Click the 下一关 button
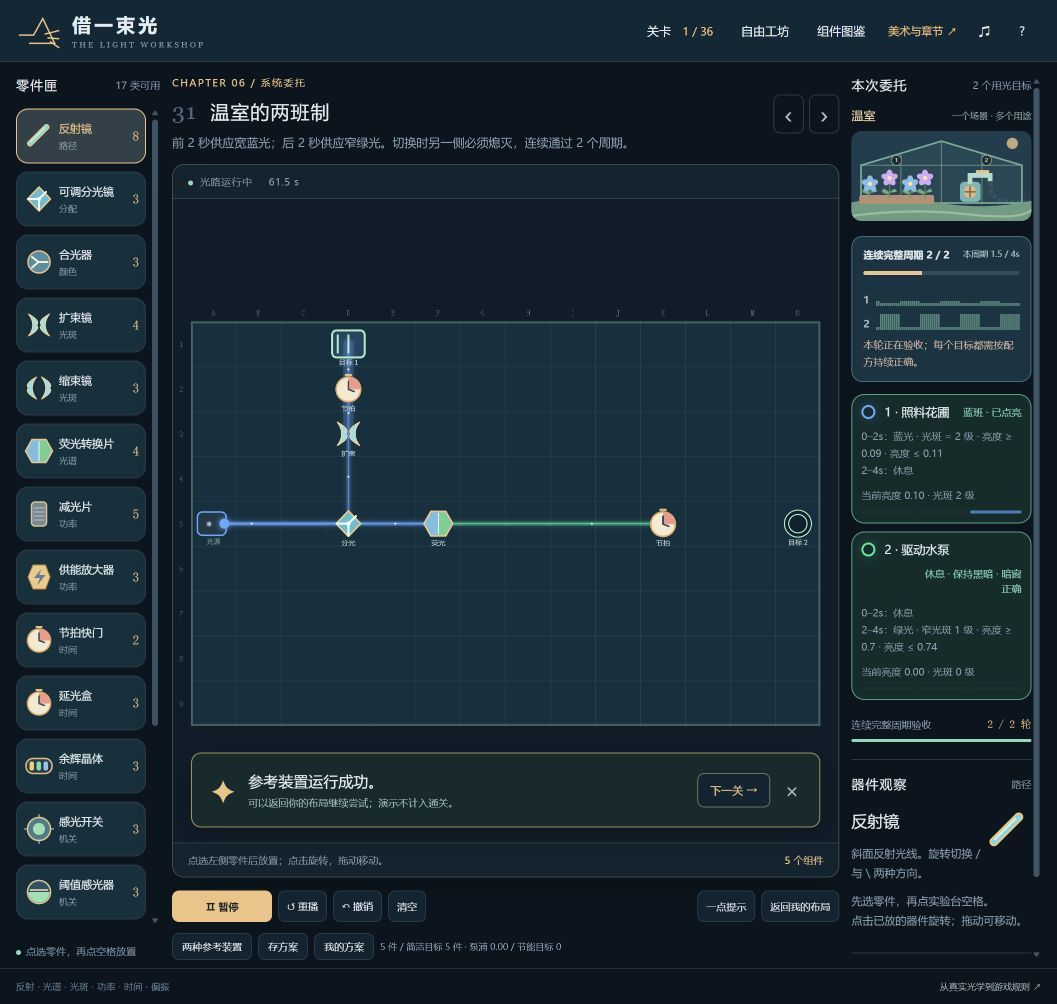Image resolution: width=1057 pixels, height=1004 pixels. 733,790
